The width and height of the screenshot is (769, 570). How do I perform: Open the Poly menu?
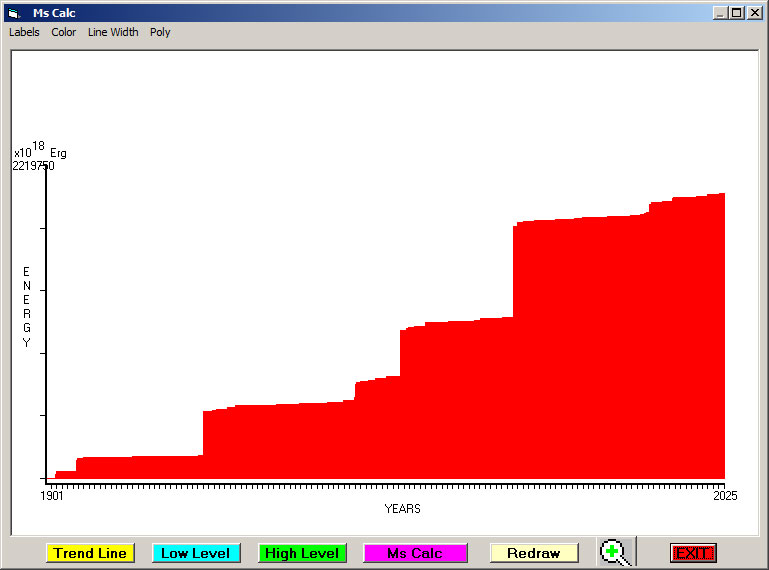[160, 32]
